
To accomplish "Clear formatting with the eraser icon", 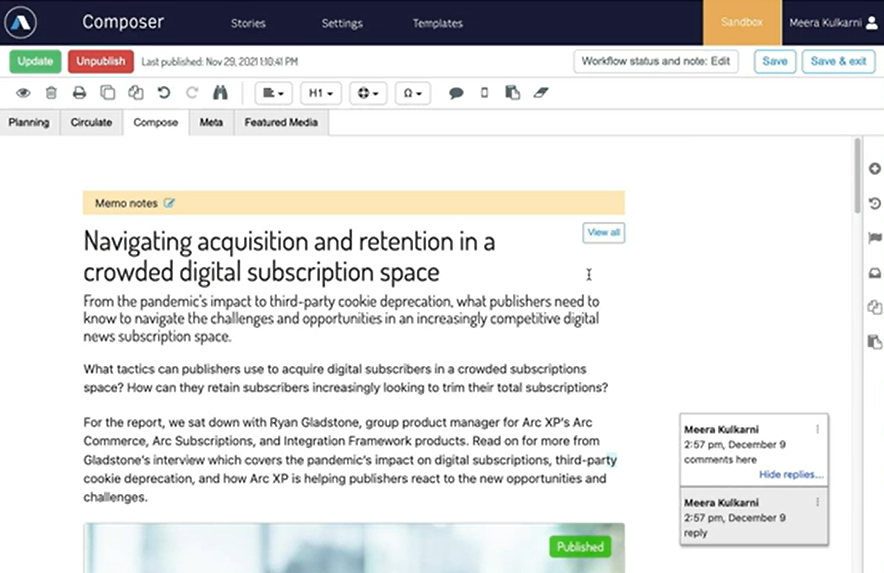I will pos(541,93).
